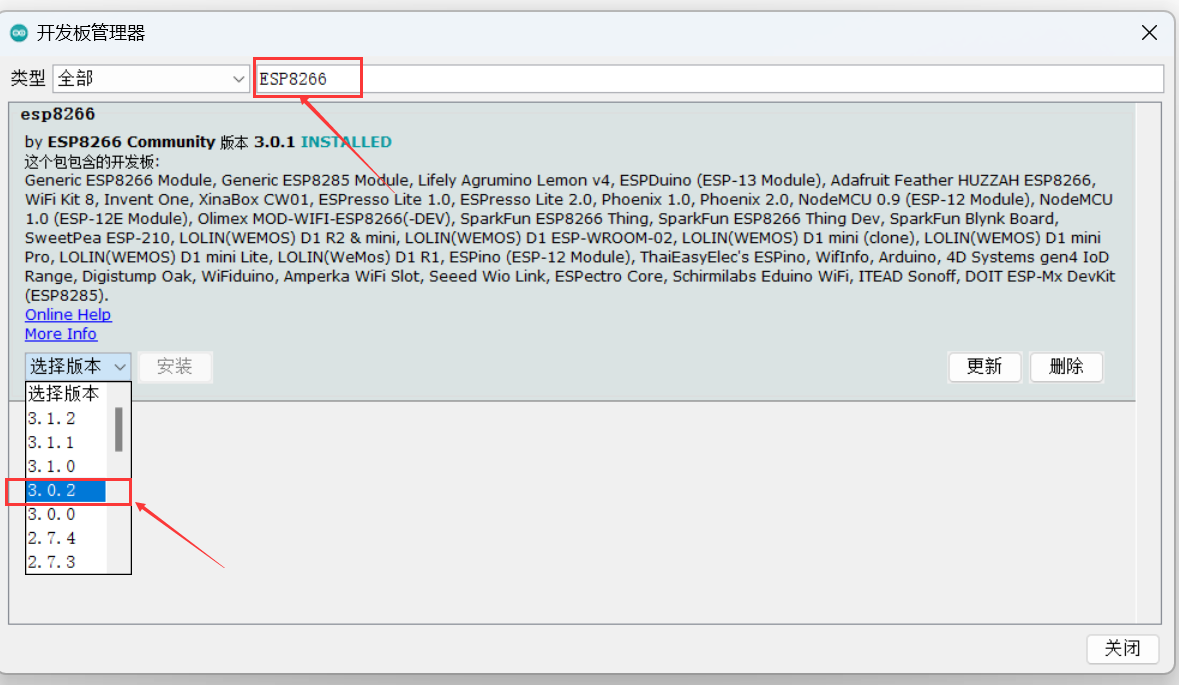Click the 更新 update button
This screenshot has width=1179, height=685.
[984, 367]
